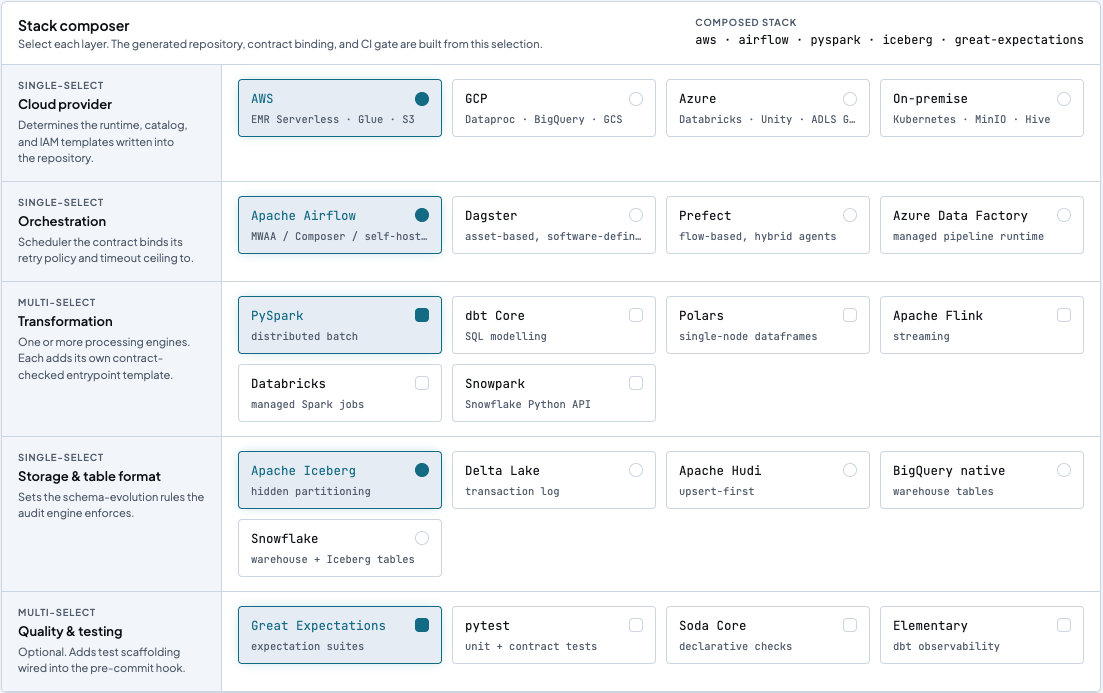The image size is (1103, 693).
Task: Click the 'Kubernetes · MinIO · Hive' description
Action: pyautogui.click(x=971, y=120)
